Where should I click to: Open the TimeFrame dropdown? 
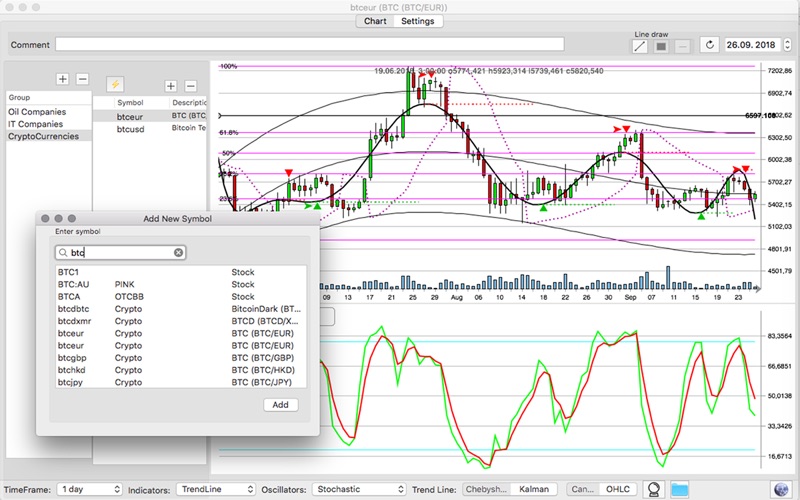click(x=90, y=489)
